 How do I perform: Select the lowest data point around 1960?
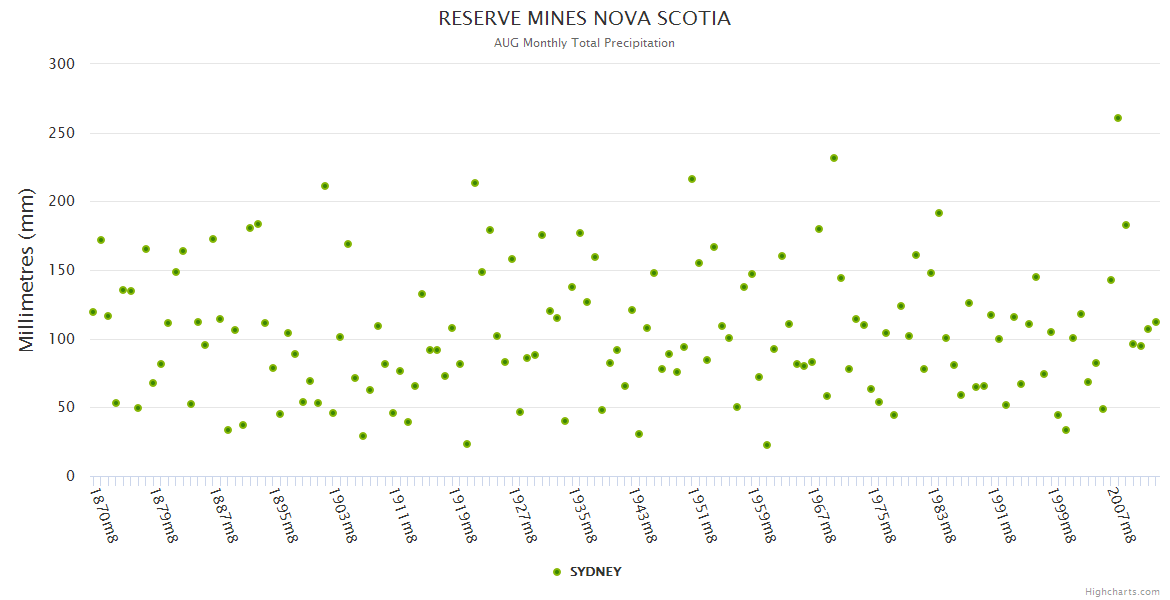point(767,445)
